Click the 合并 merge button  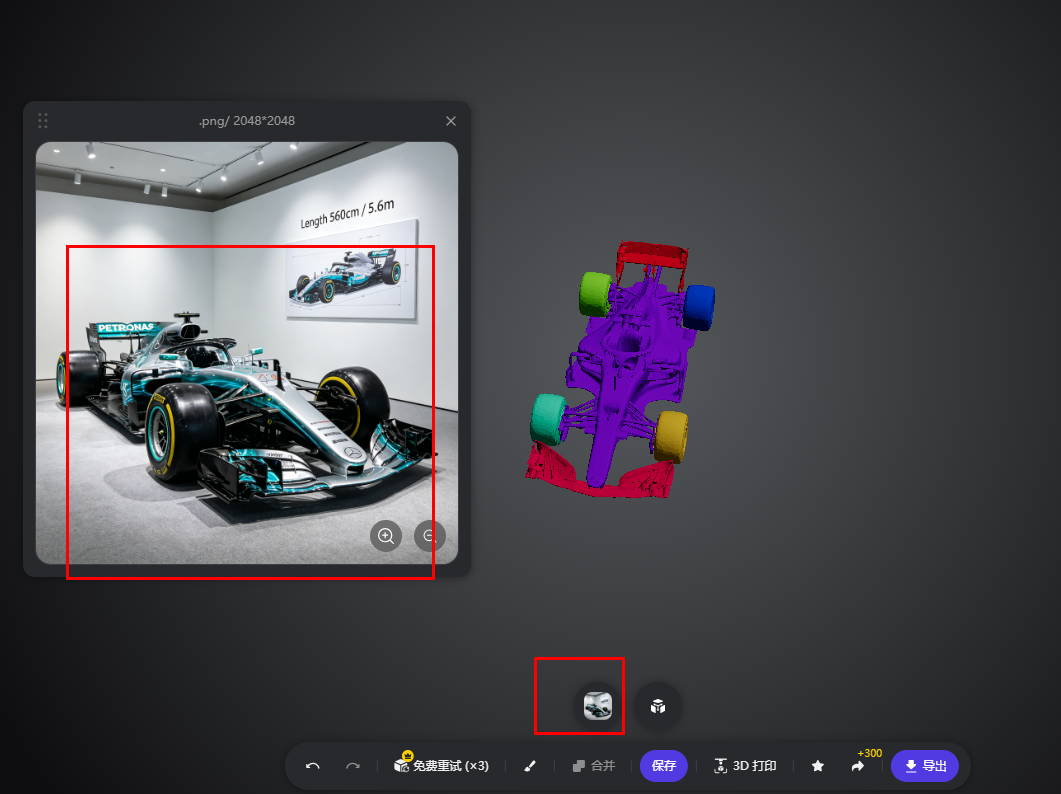pos(593,766)
